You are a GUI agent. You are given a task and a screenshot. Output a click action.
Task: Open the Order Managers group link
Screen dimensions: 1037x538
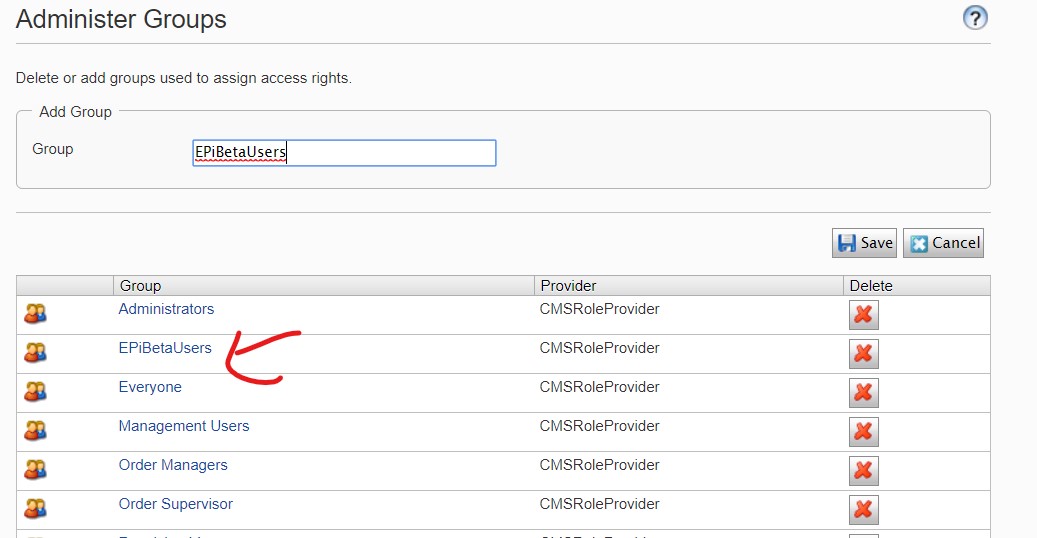[x=173, y=465]
